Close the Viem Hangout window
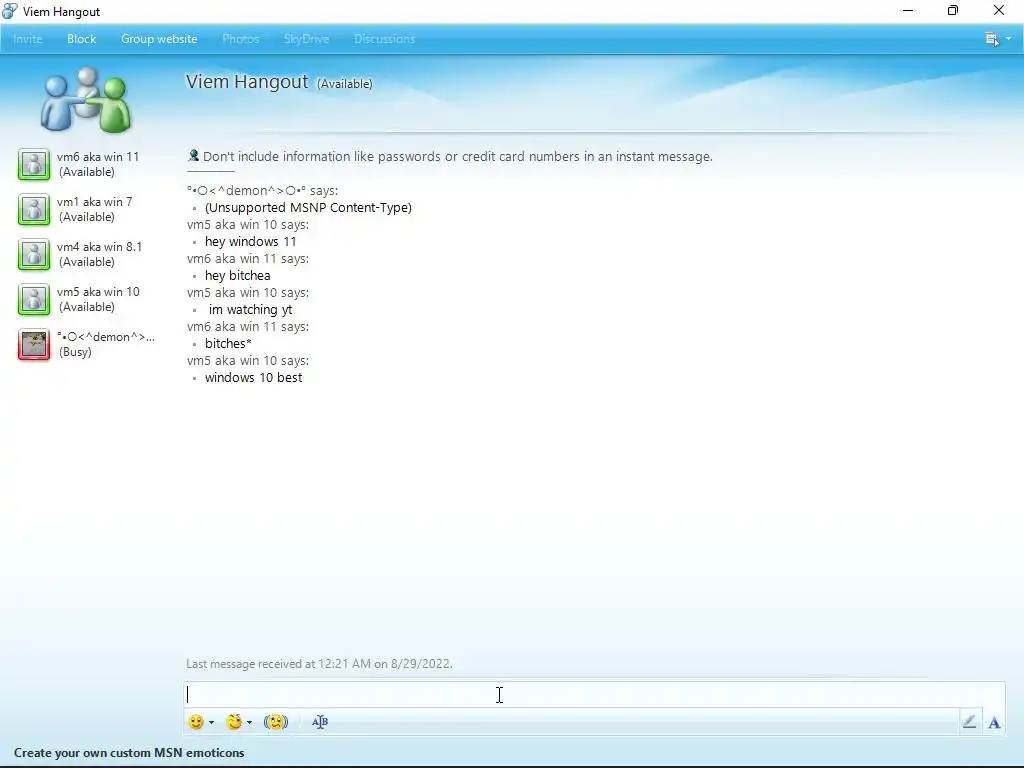1024x768 pixels. [x=999, y=10]
